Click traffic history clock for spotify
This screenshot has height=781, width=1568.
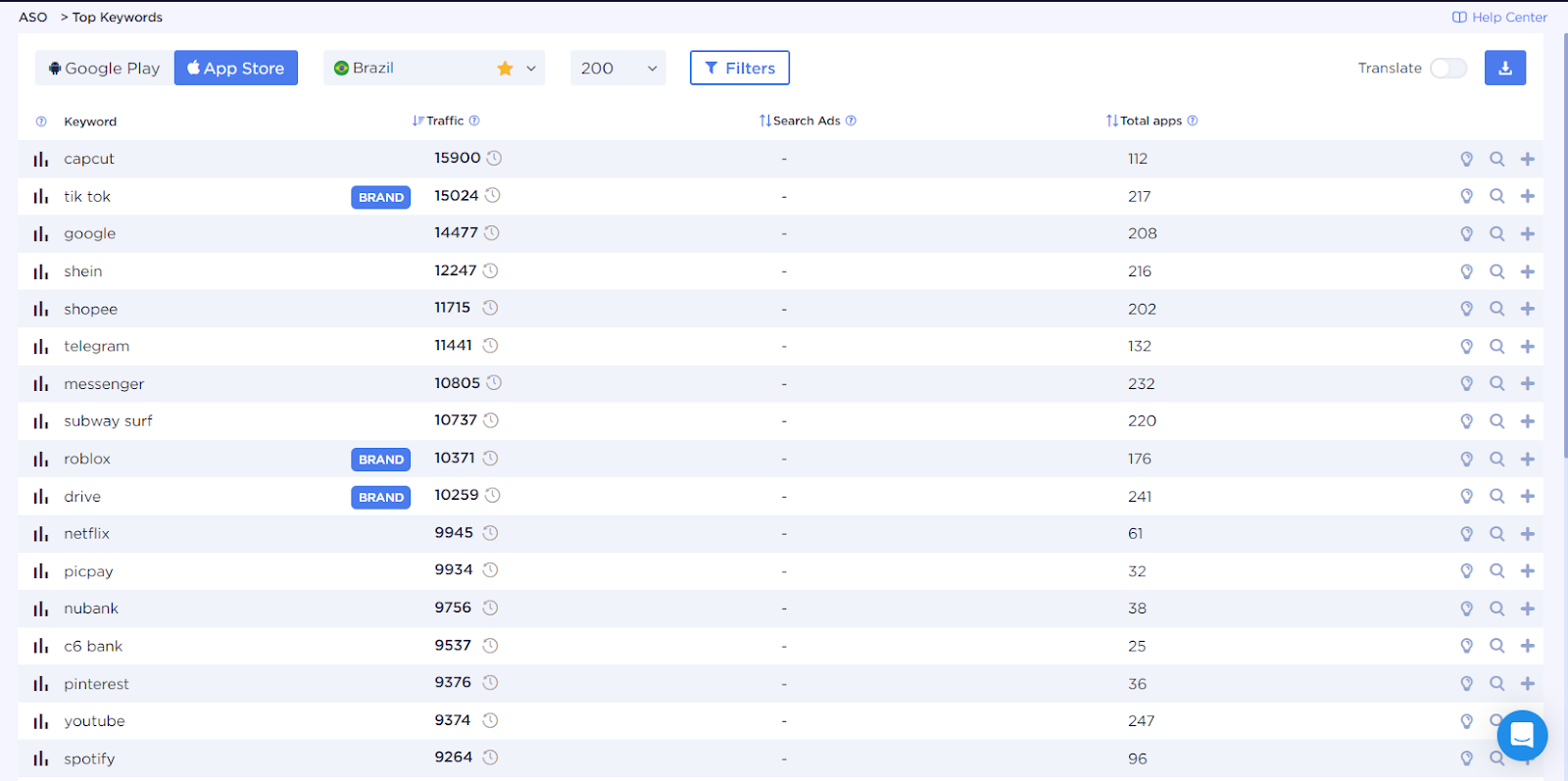490,757
